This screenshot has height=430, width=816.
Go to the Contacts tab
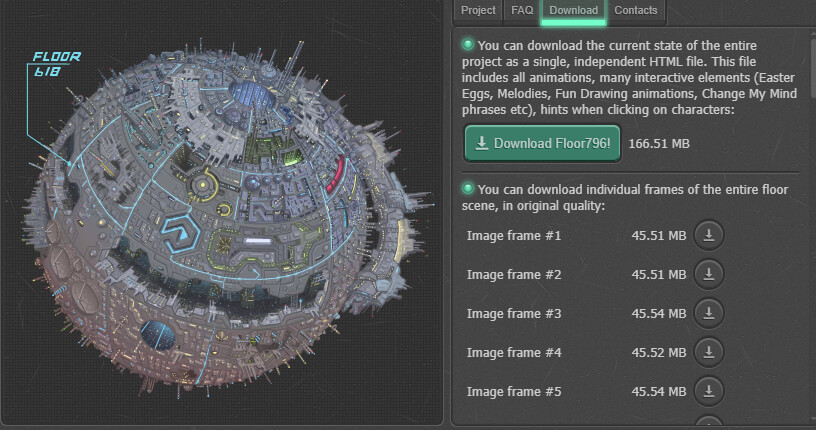point(636,10)
